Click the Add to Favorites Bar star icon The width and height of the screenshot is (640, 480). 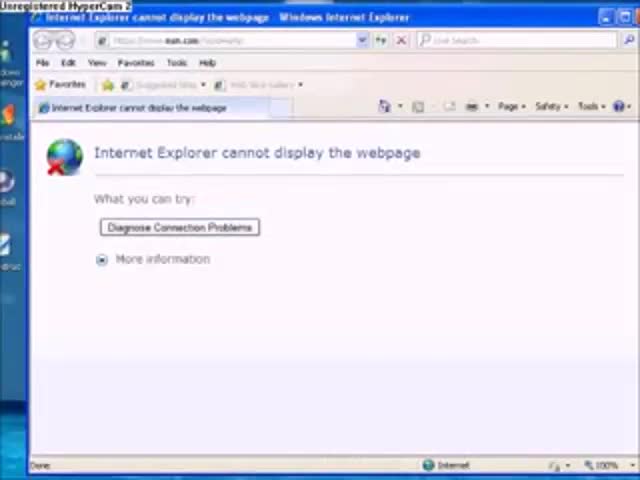(x=108, y=85)
